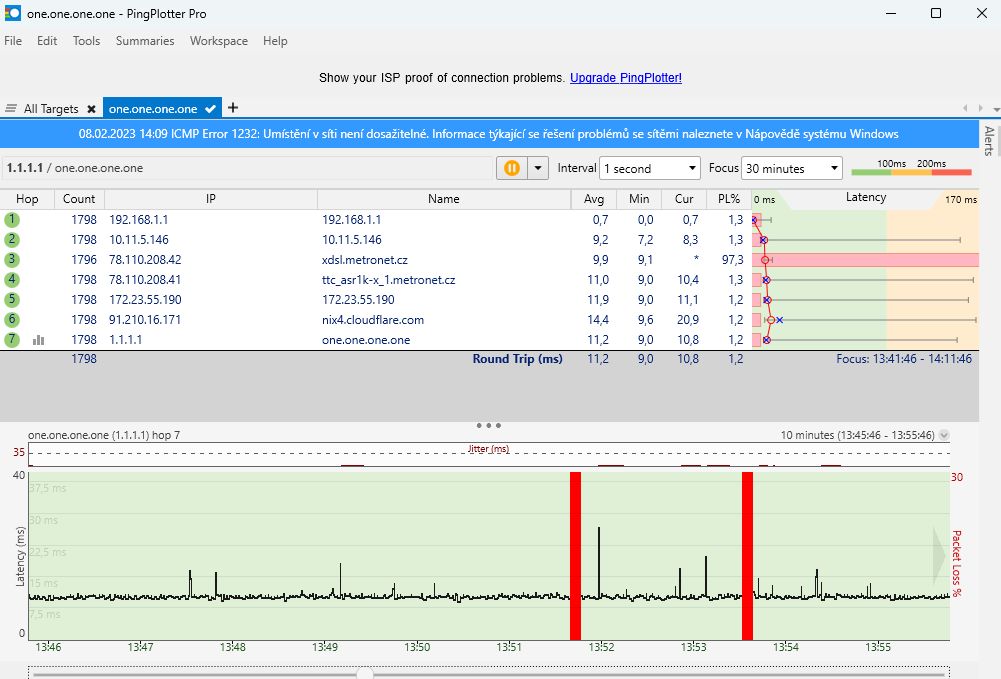This screenshot has height=679, width=1001.
Task: Open the dropdown arrow beside the pause button
Action: pyautogui.click(x=538, y=169)
